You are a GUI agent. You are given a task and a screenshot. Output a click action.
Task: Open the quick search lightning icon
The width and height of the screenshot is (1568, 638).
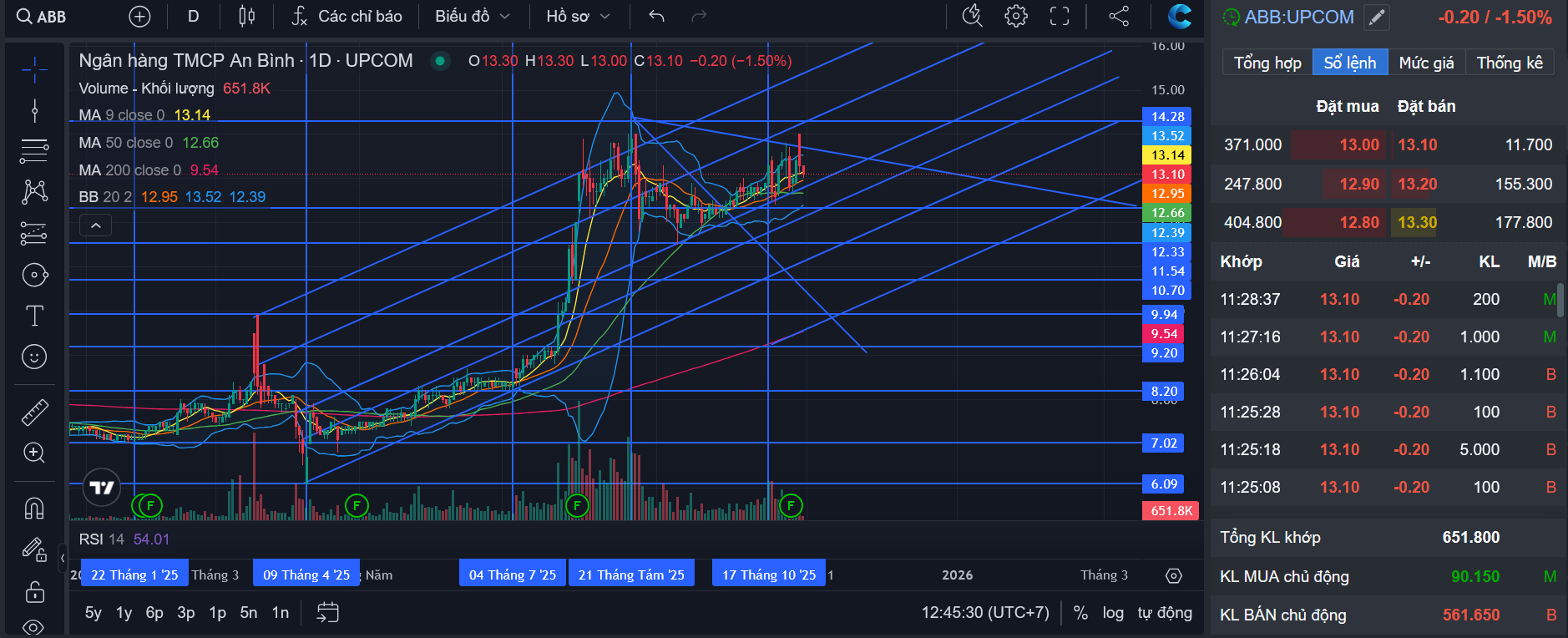pyautogui.click(x=973, y=16)
